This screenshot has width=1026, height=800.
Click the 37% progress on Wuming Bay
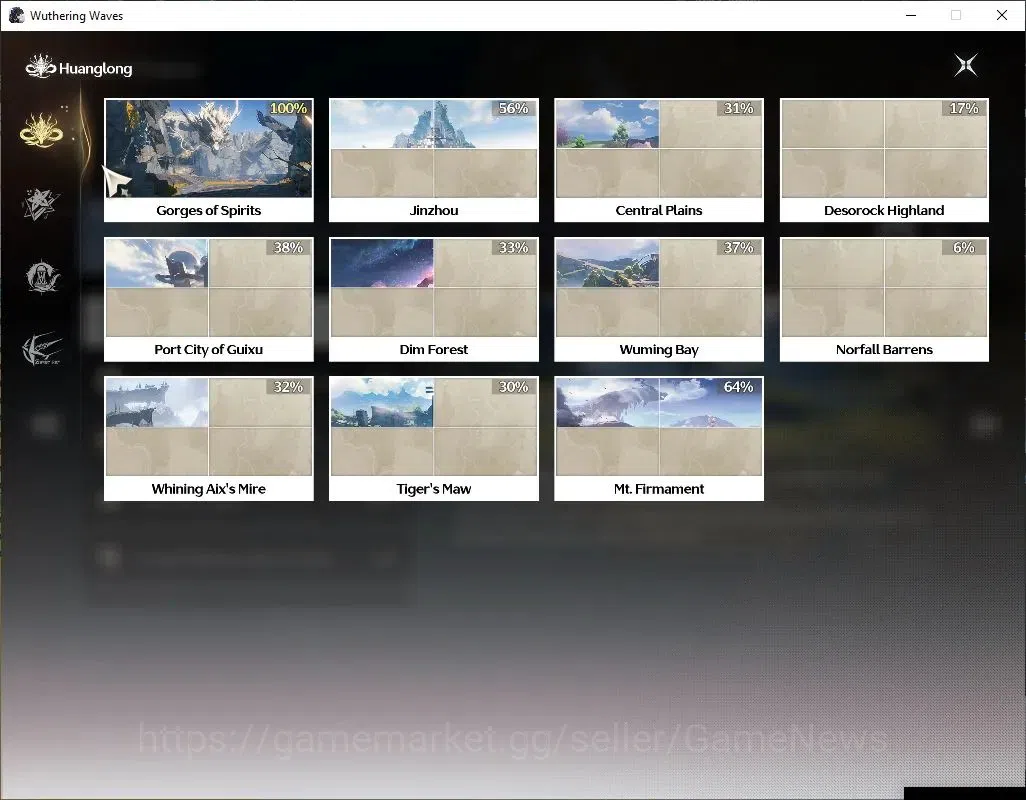click(x=739, y=248)
